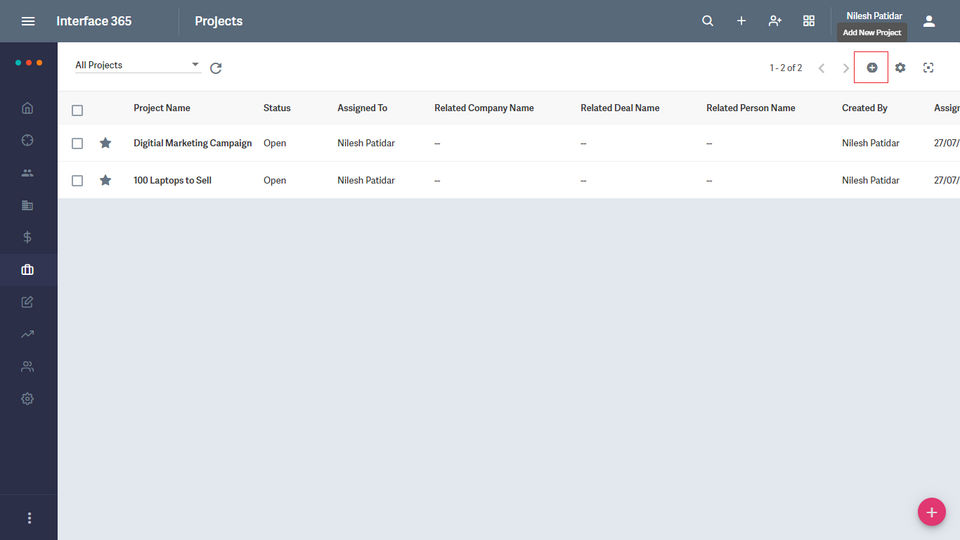Click the pink floating add button
The width and height of the screenshot is (960, 540).
[x=931, y=512]
